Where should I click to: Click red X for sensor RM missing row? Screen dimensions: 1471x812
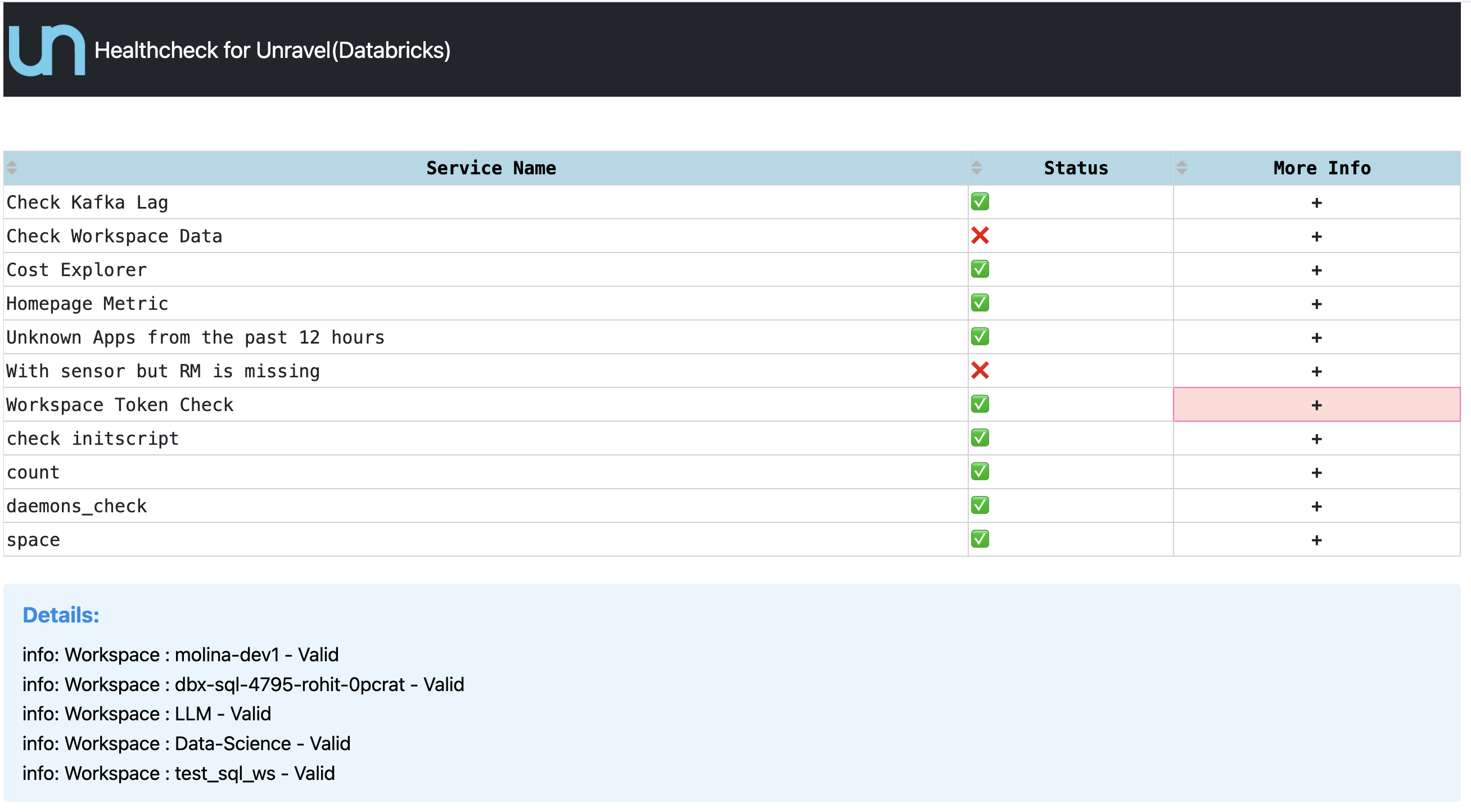click(x=980, y=371)
